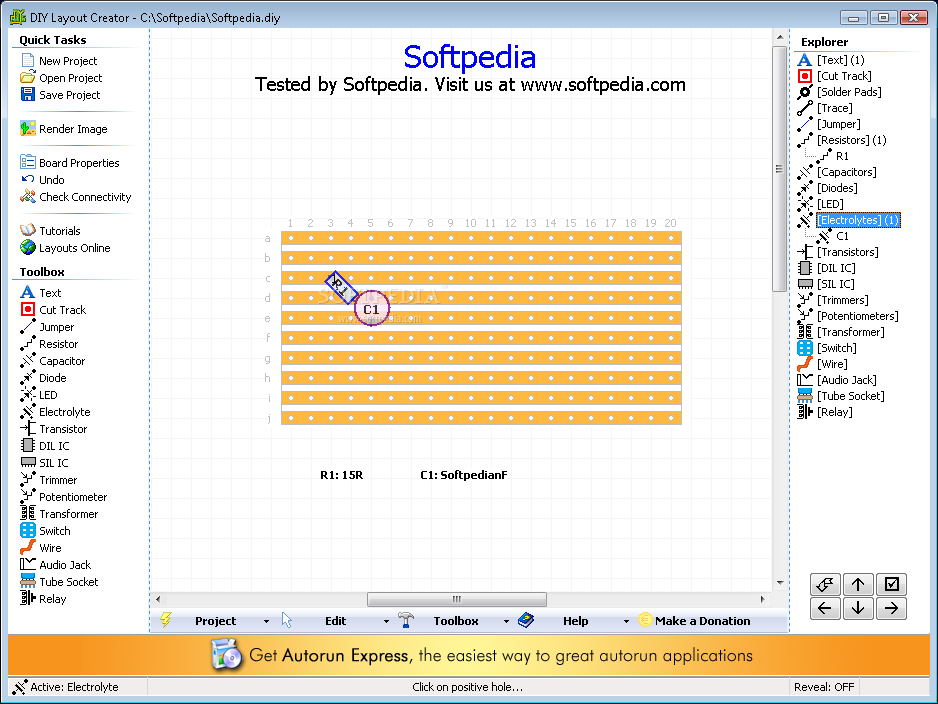Open Board Properties
Viewport: 938px width, 704px height.
pos(69,163)
